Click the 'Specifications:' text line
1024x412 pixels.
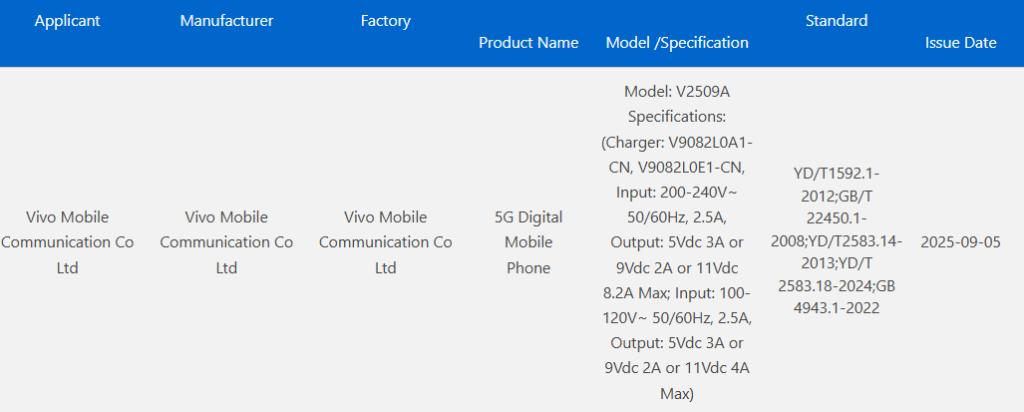pyautogui.click(x=677, y=116)
